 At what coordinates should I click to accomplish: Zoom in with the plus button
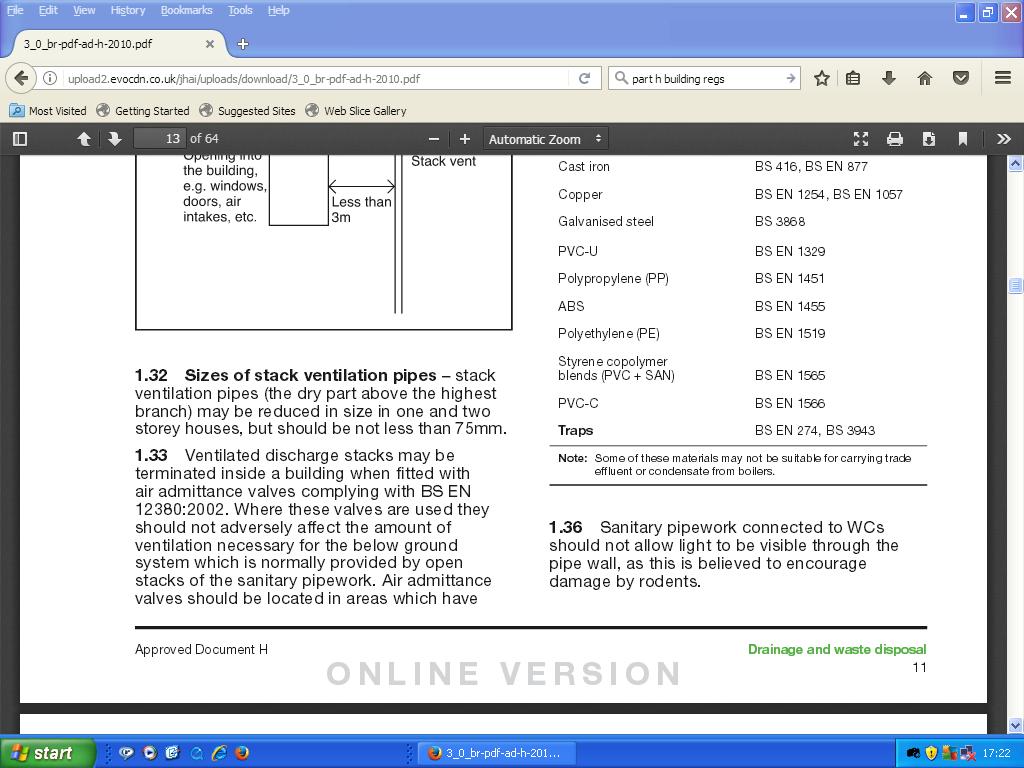tap(464, 139)
